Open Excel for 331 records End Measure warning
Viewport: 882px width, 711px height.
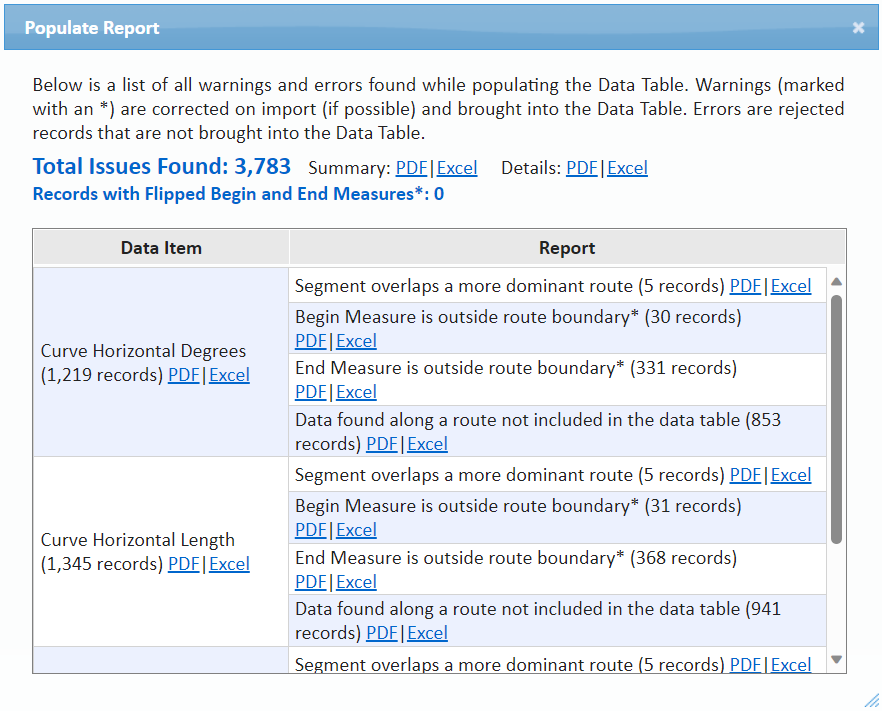357,392
